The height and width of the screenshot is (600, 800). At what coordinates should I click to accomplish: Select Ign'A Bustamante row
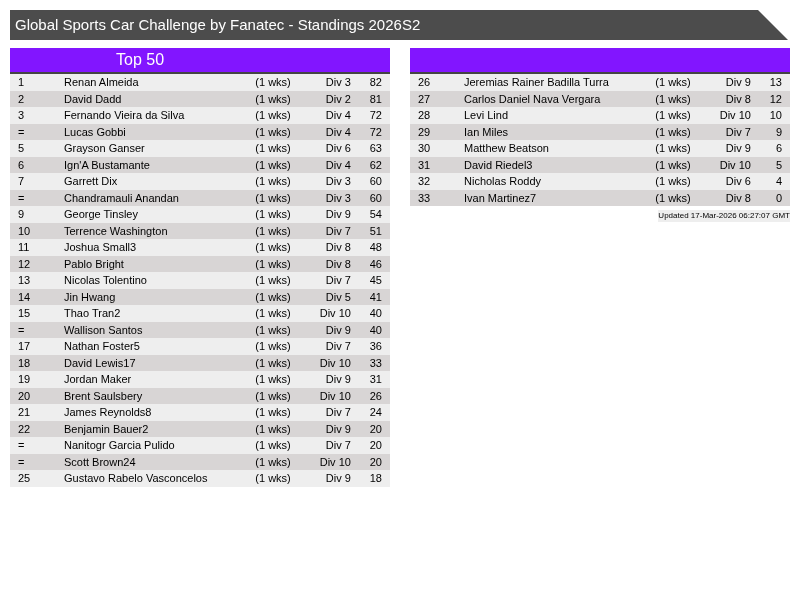click(107, 165)
